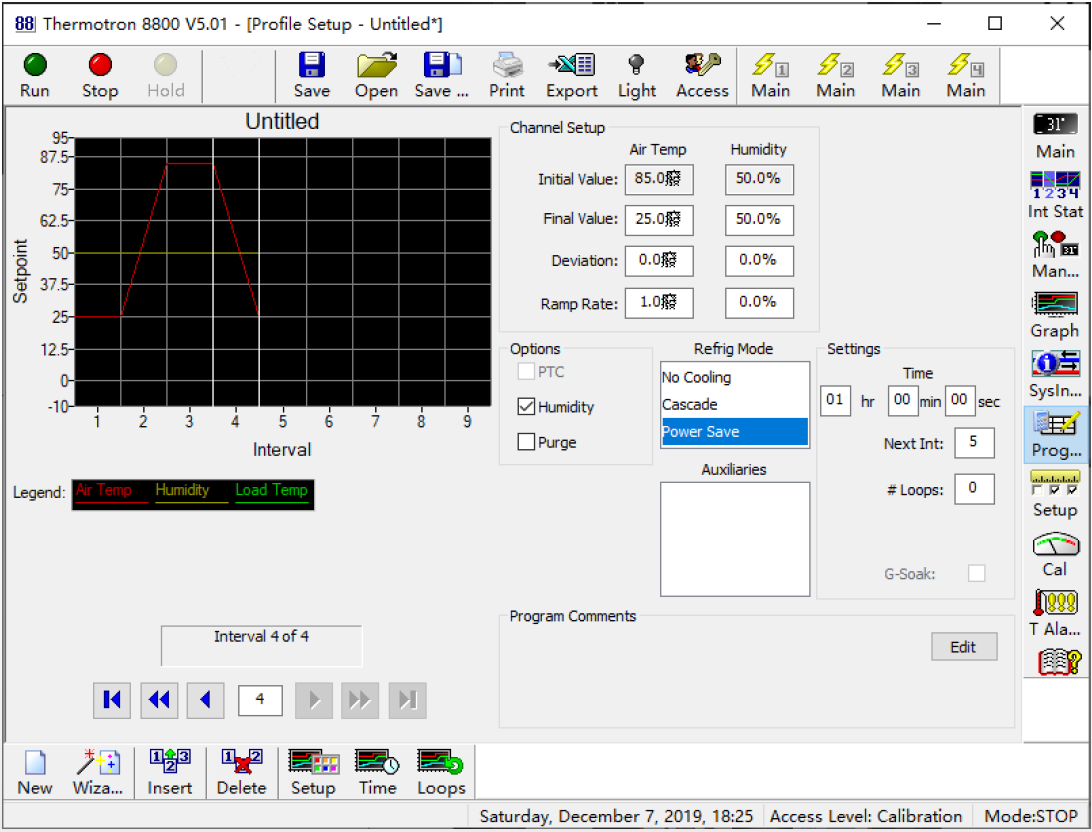Open the T Alarm panel

1055,614
